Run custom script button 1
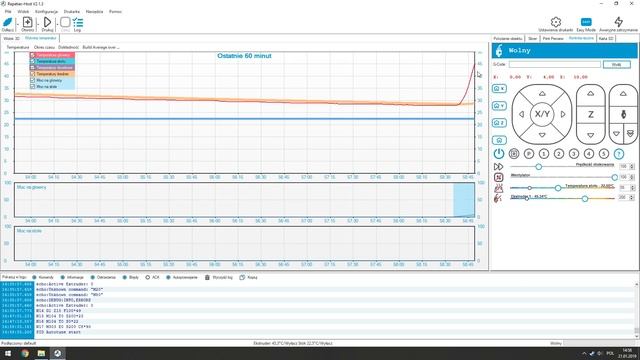 [x=544, y=153]
